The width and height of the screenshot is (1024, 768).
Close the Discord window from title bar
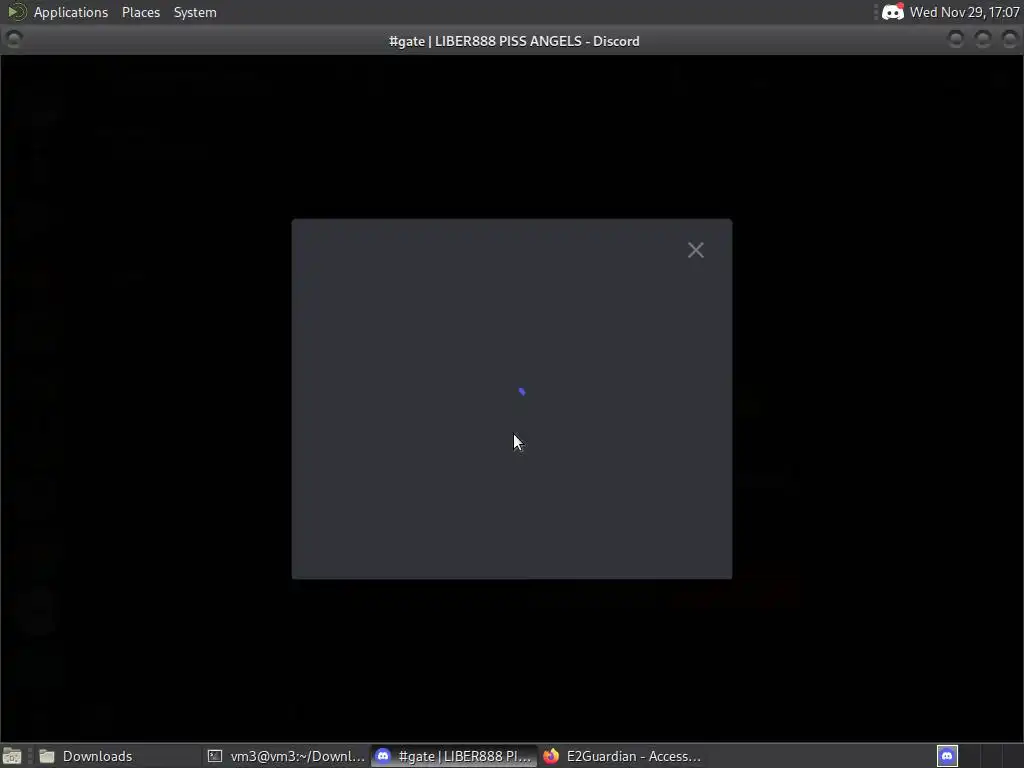pyautogui.click(x=1010, y=40)
